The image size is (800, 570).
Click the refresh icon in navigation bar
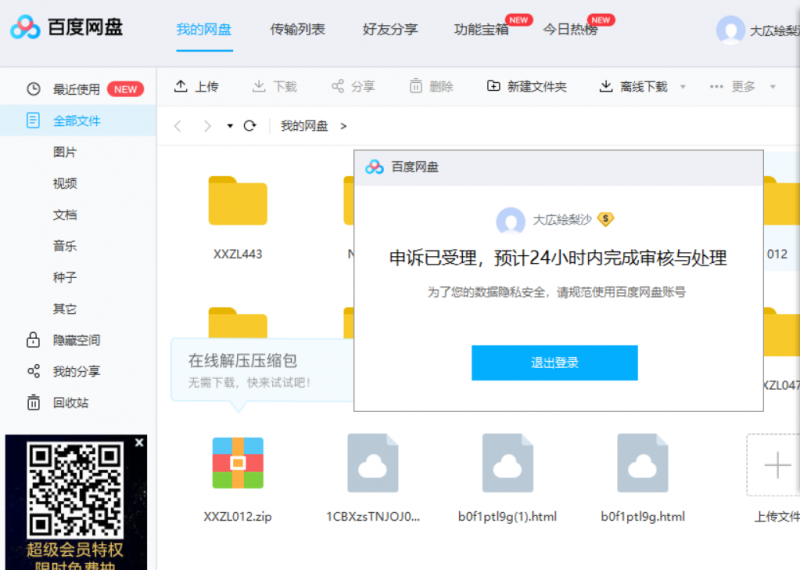click(250, 126)
